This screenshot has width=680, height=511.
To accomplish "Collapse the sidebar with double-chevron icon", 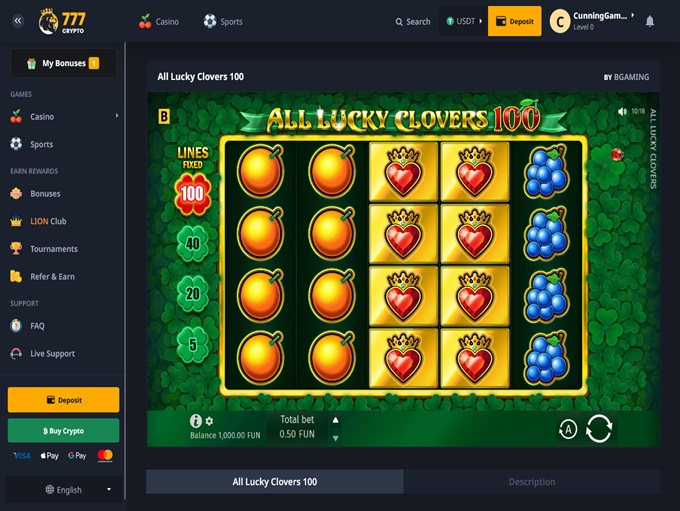I will click(x=18, y=21).
